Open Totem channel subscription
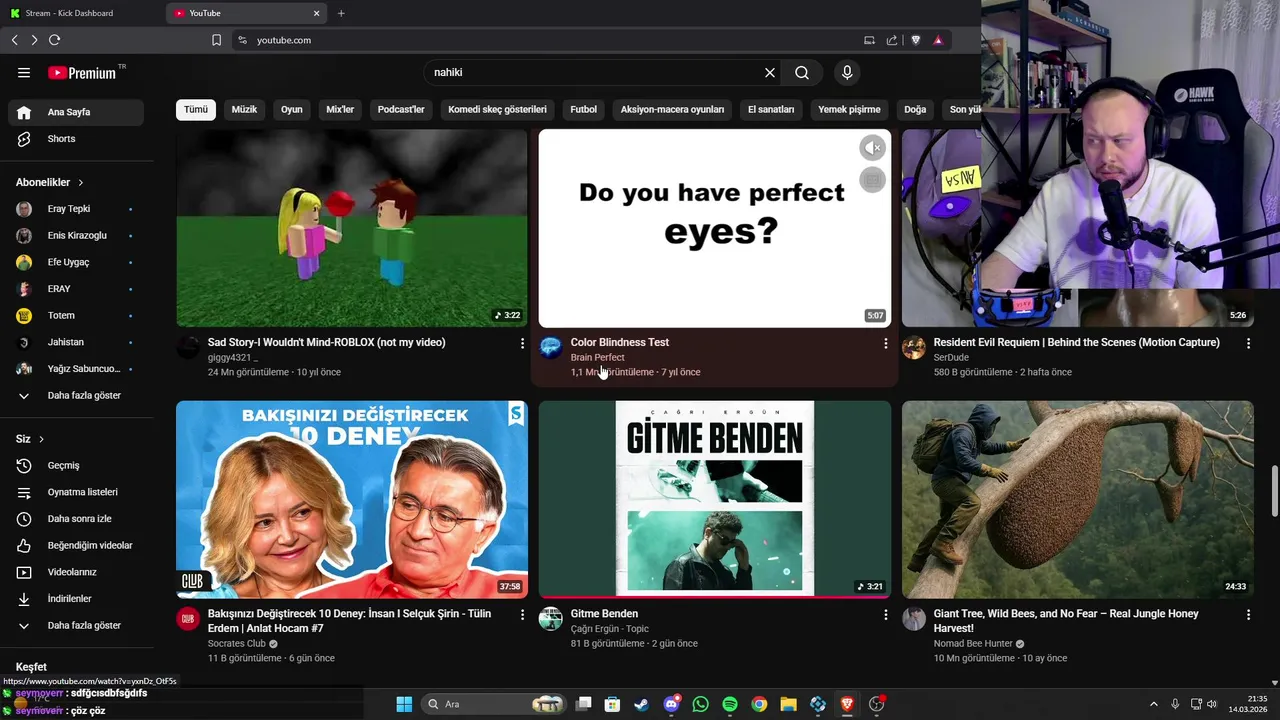This screenshot has width=1280, height=720. 76,316
